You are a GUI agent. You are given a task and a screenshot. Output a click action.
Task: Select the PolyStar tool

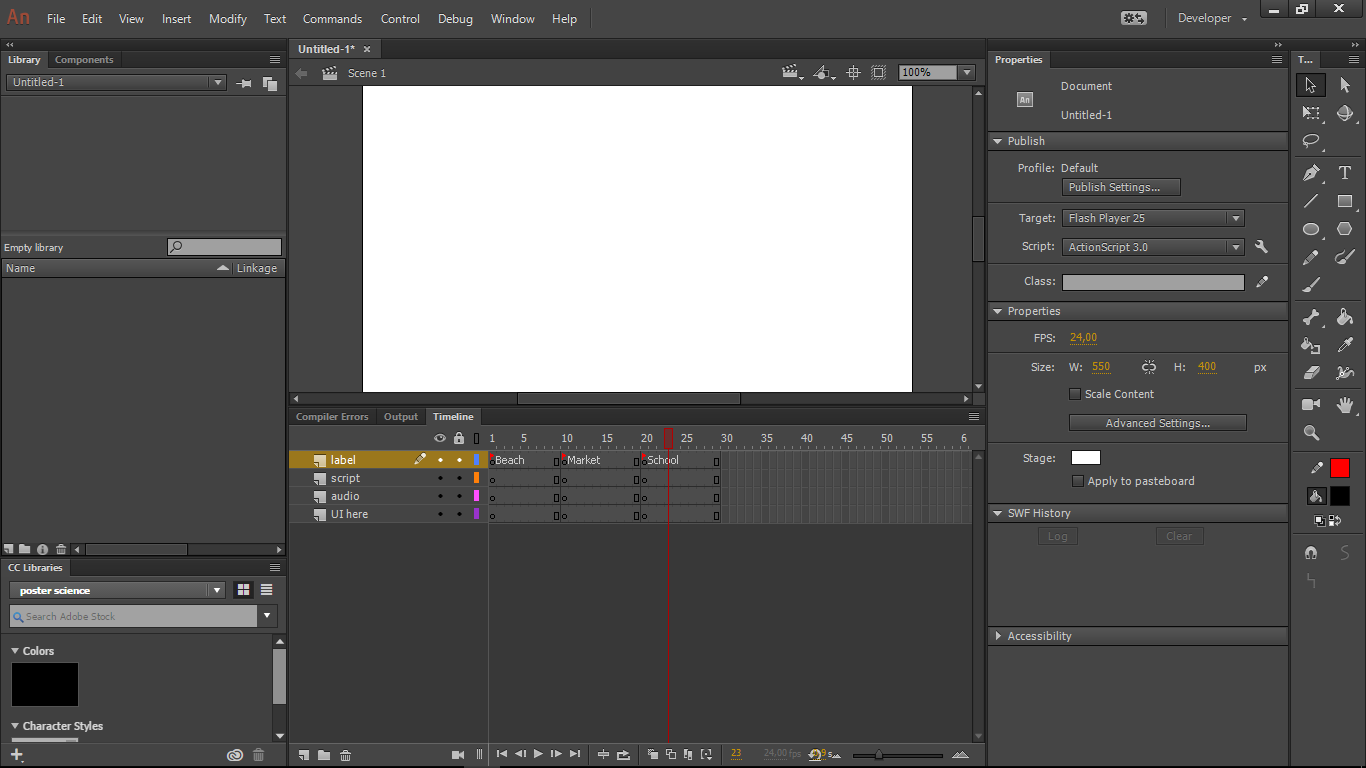(x=1345, y=229)
